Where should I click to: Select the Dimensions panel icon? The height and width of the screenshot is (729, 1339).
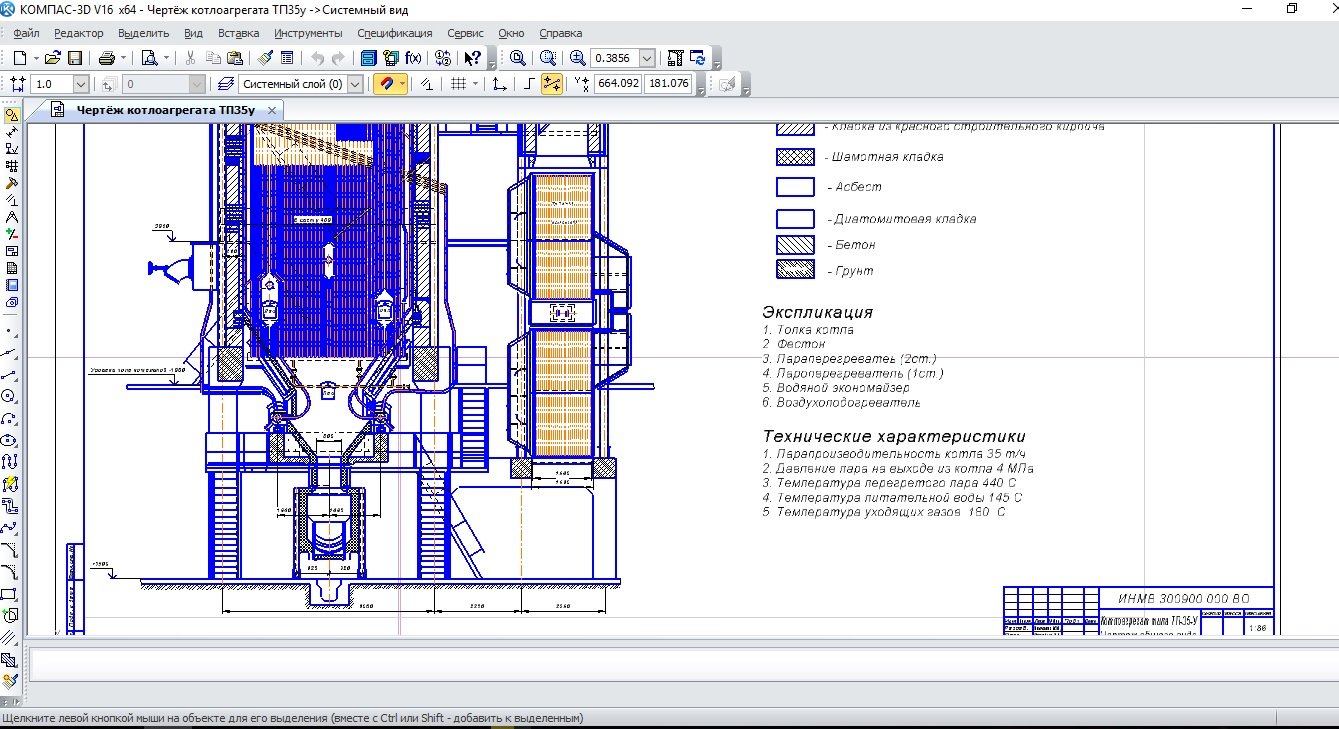click(11, 132)
